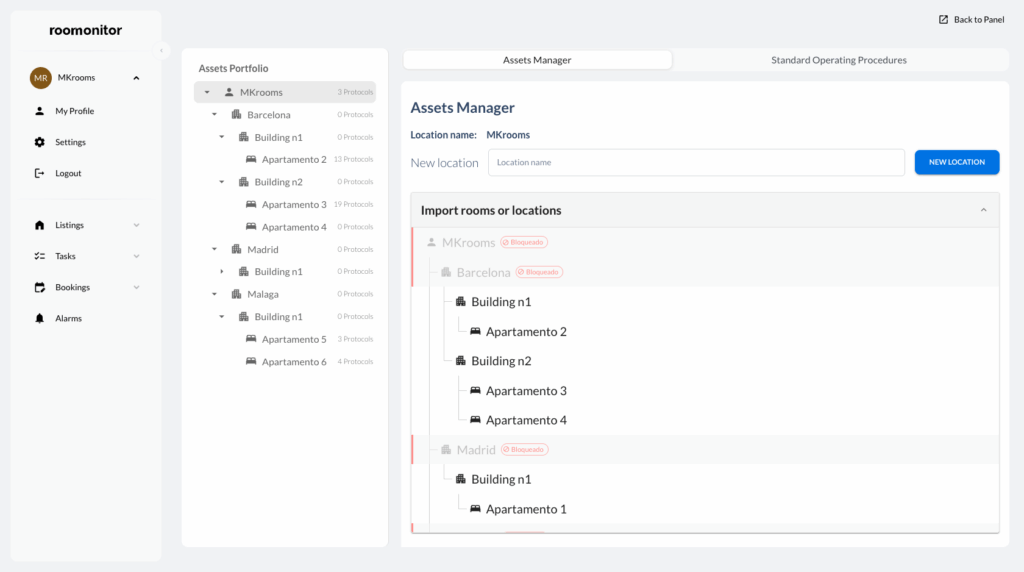Switch to Standard Operating Procedures tab
This screenshot has width=1024, height=572.
point(839,60)
